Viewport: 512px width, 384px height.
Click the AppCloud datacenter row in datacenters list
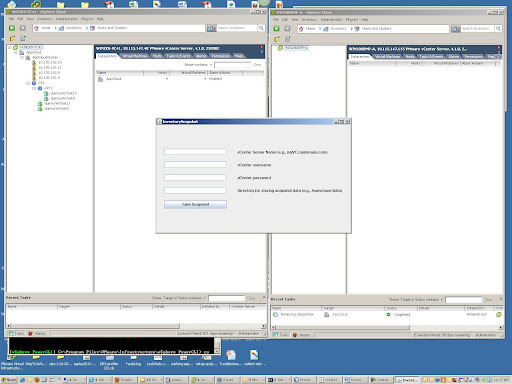[179, 79]
